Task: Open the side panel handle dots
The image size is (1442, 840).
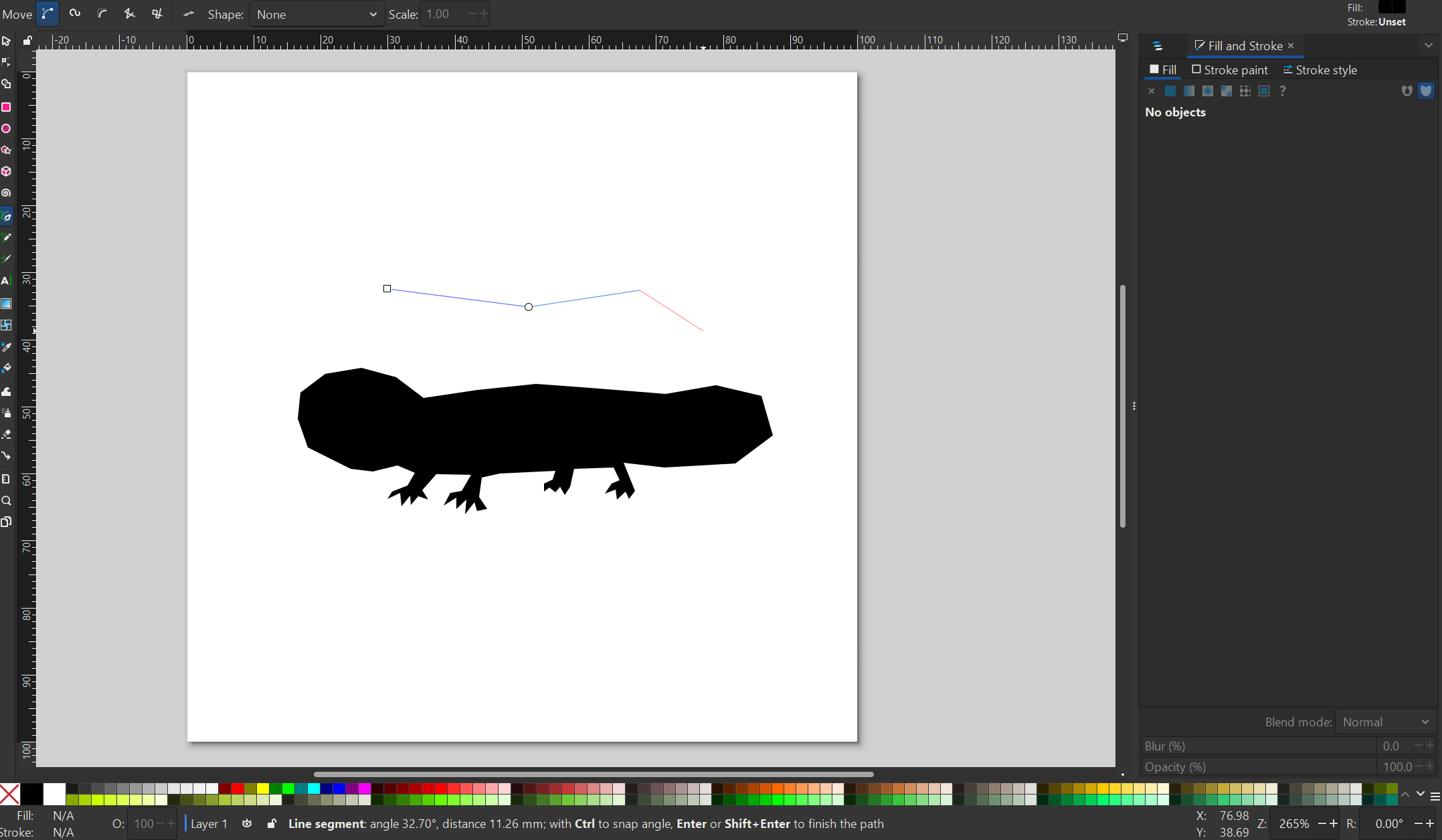Action: (1134, 406)
